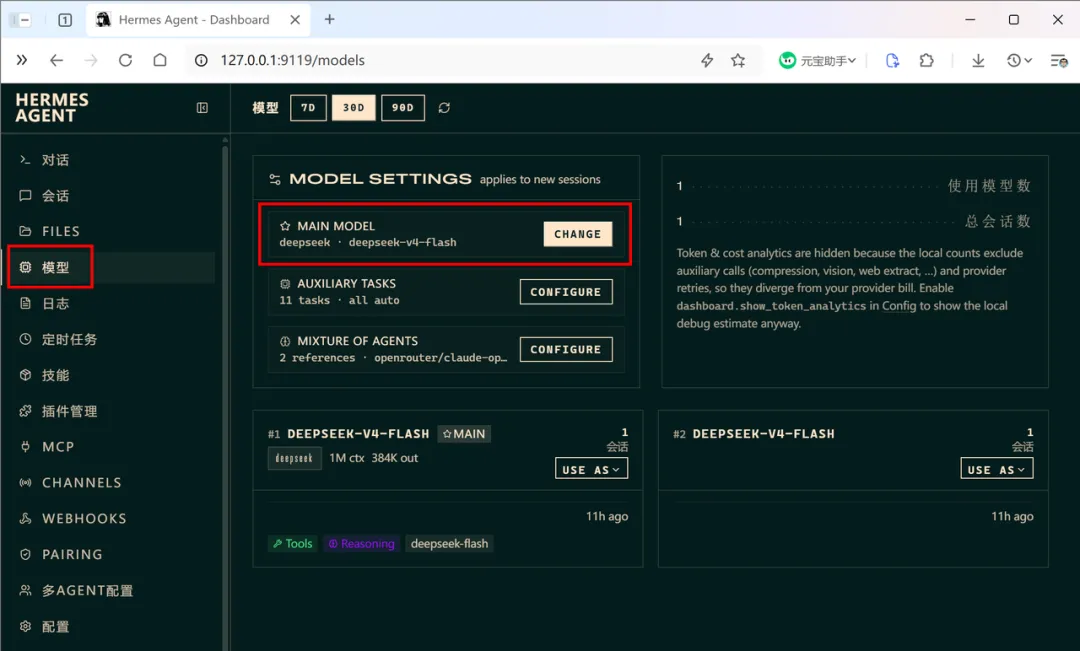Close the Hermes Agent - Dashboard tab
1080x651 pixels.
(x=295, y=20)
